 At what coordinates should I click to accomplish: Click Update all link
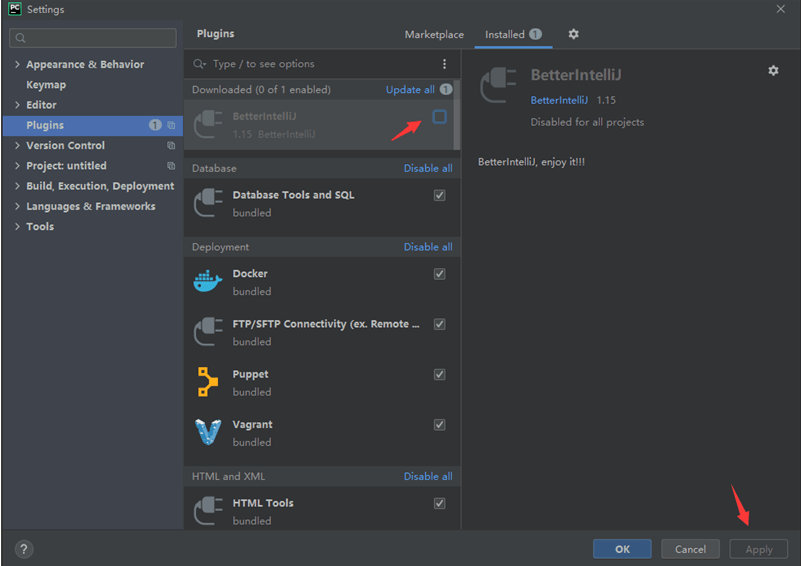pos(410,90)
